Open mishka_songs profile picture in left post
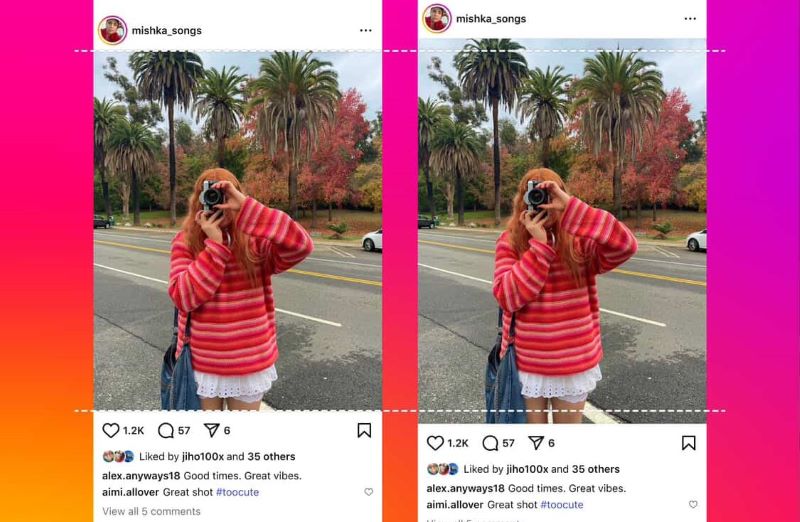 (x=113, y=31)
